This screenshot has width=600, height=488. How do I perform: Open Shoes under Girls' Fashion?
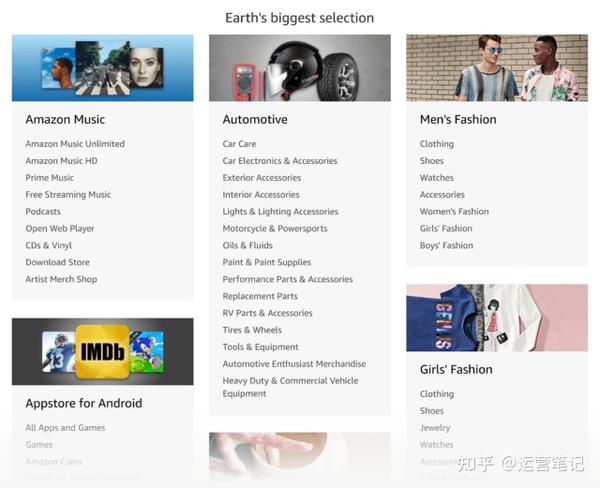(432, 411)
